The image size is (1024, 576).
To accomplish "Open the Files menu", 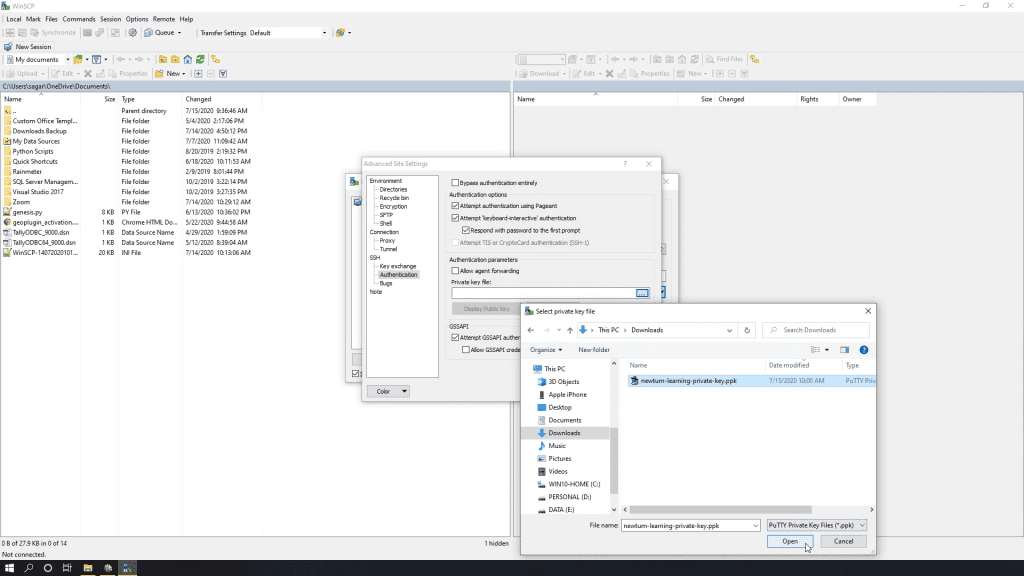I will [52, 19].
